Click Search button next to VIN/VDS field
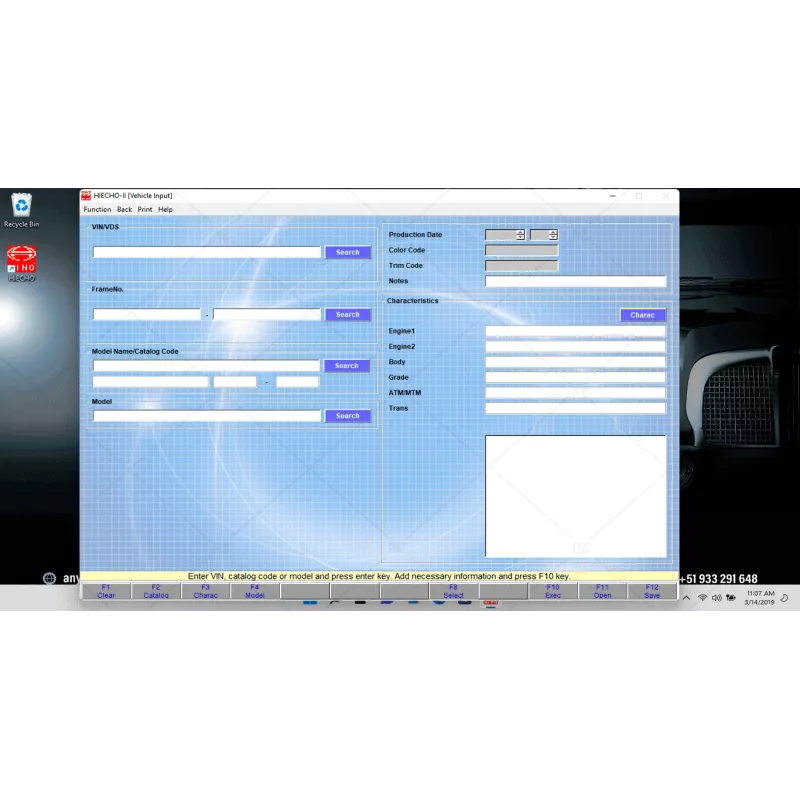Viewport: 800px width, 800px height. point(347,253)
